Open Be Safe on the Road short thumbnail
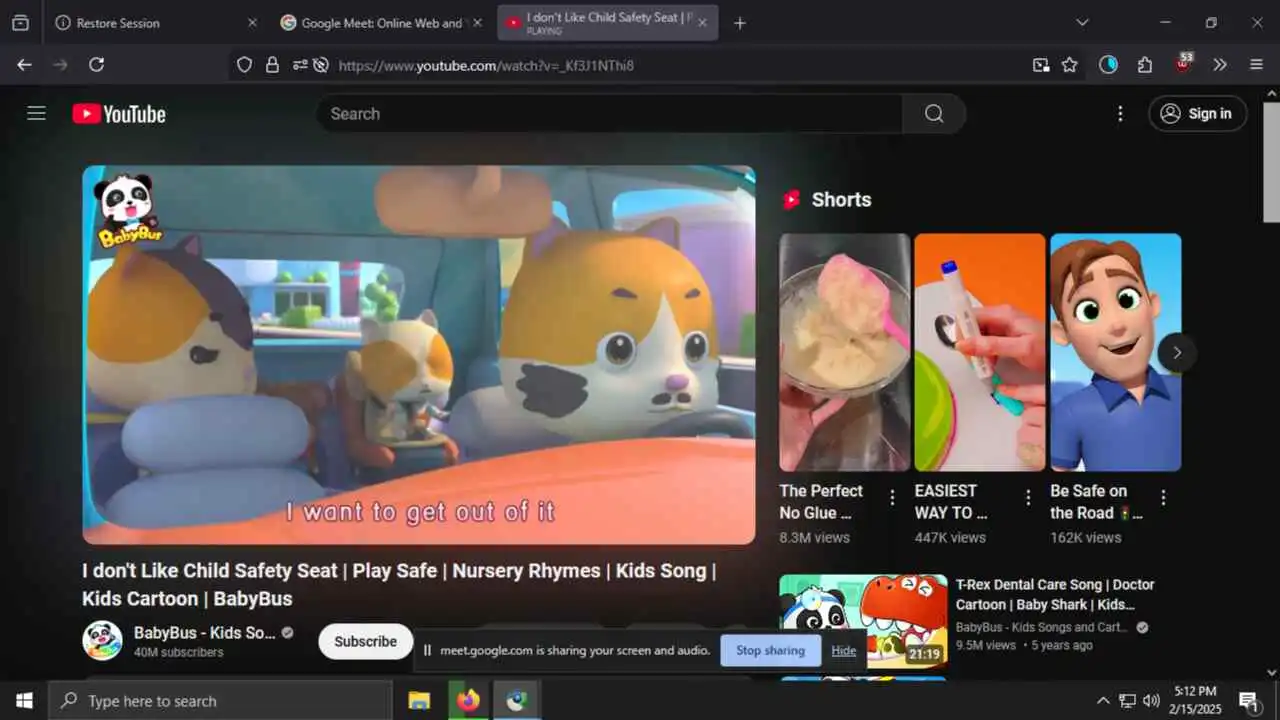 point(1116,352)
